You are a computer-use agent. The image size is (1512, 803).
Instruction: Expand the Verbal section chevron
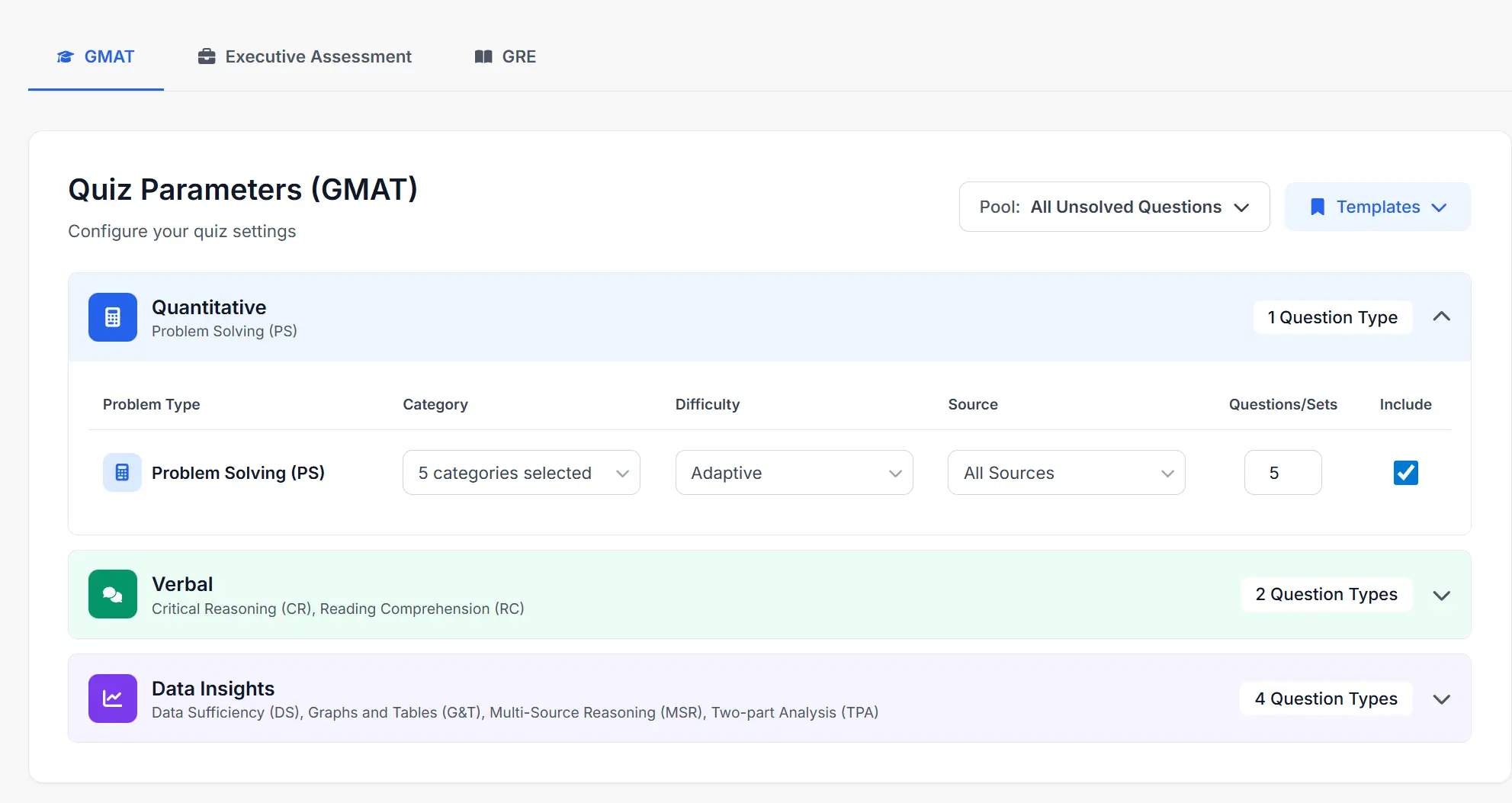tap(1441, 595)
